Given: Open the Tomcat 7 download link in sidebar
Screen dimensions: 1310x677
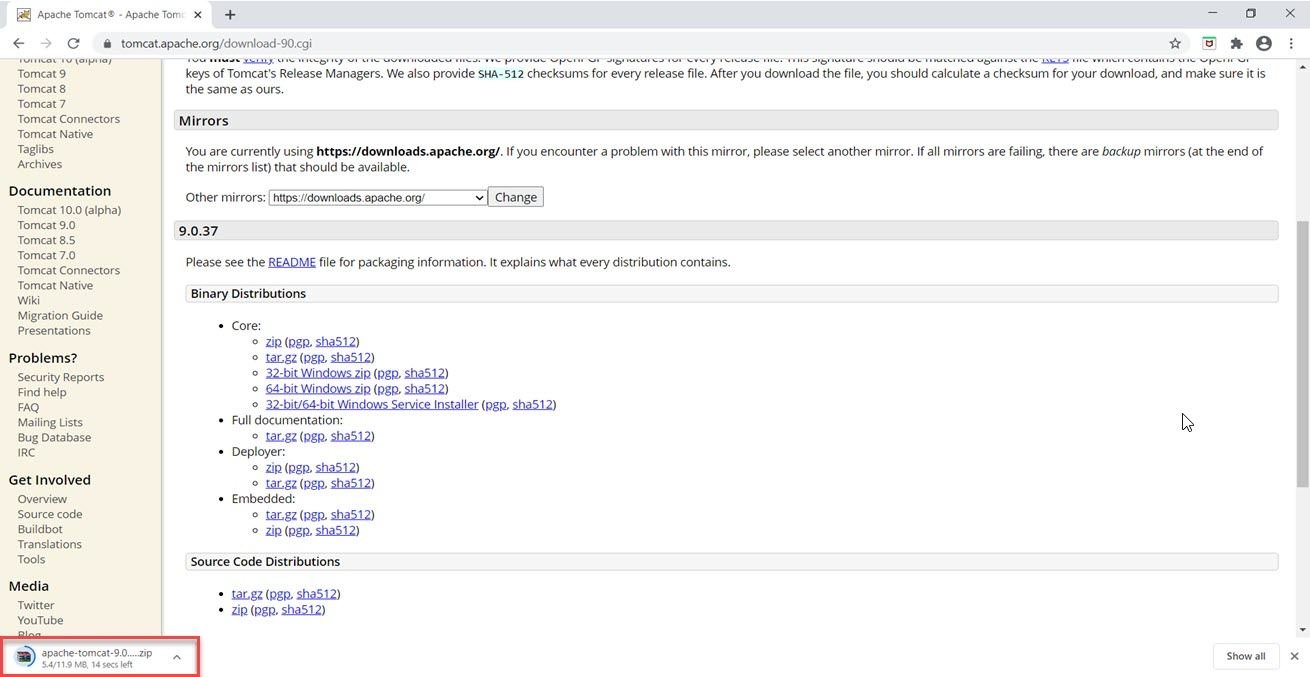Looking at the screenshot, I should (42, 104).
